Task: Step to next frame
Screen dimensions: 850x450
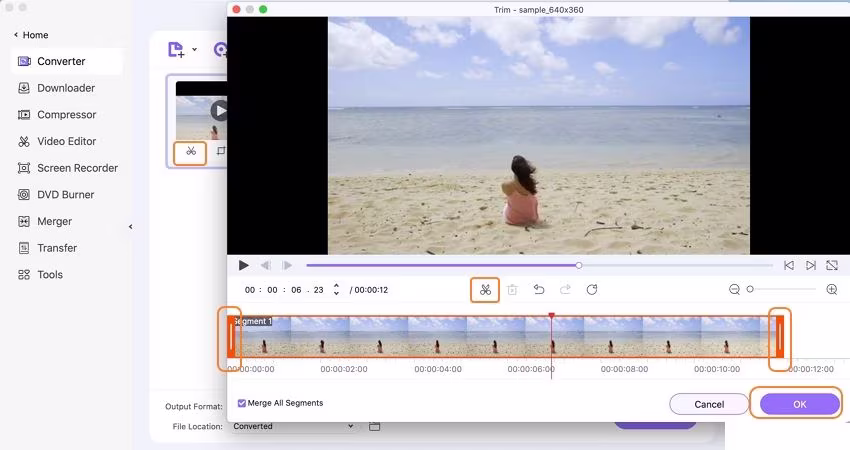Action: pyautogui.click(x=287, y=265)
